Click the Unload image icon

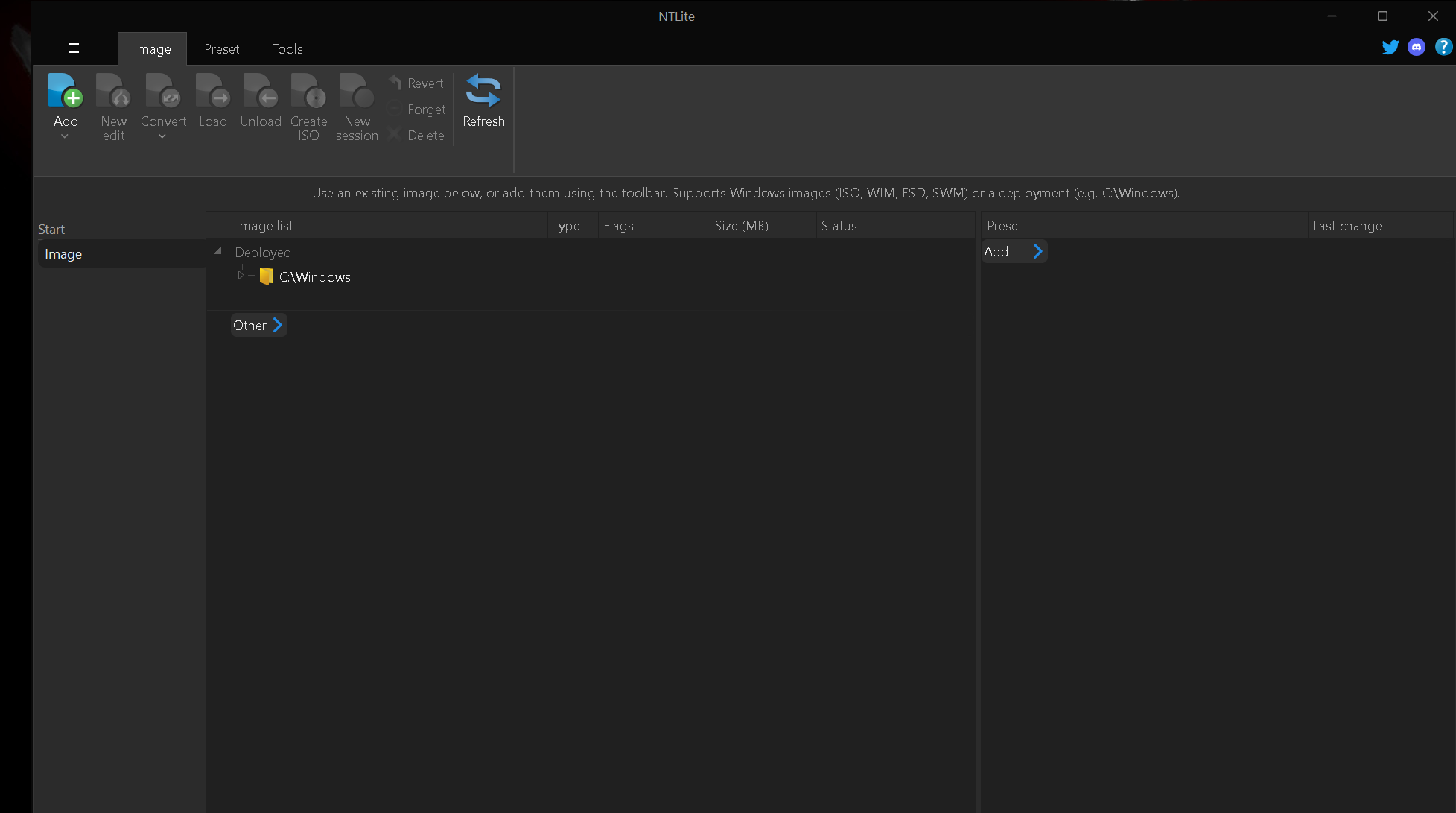click(261, 91)
